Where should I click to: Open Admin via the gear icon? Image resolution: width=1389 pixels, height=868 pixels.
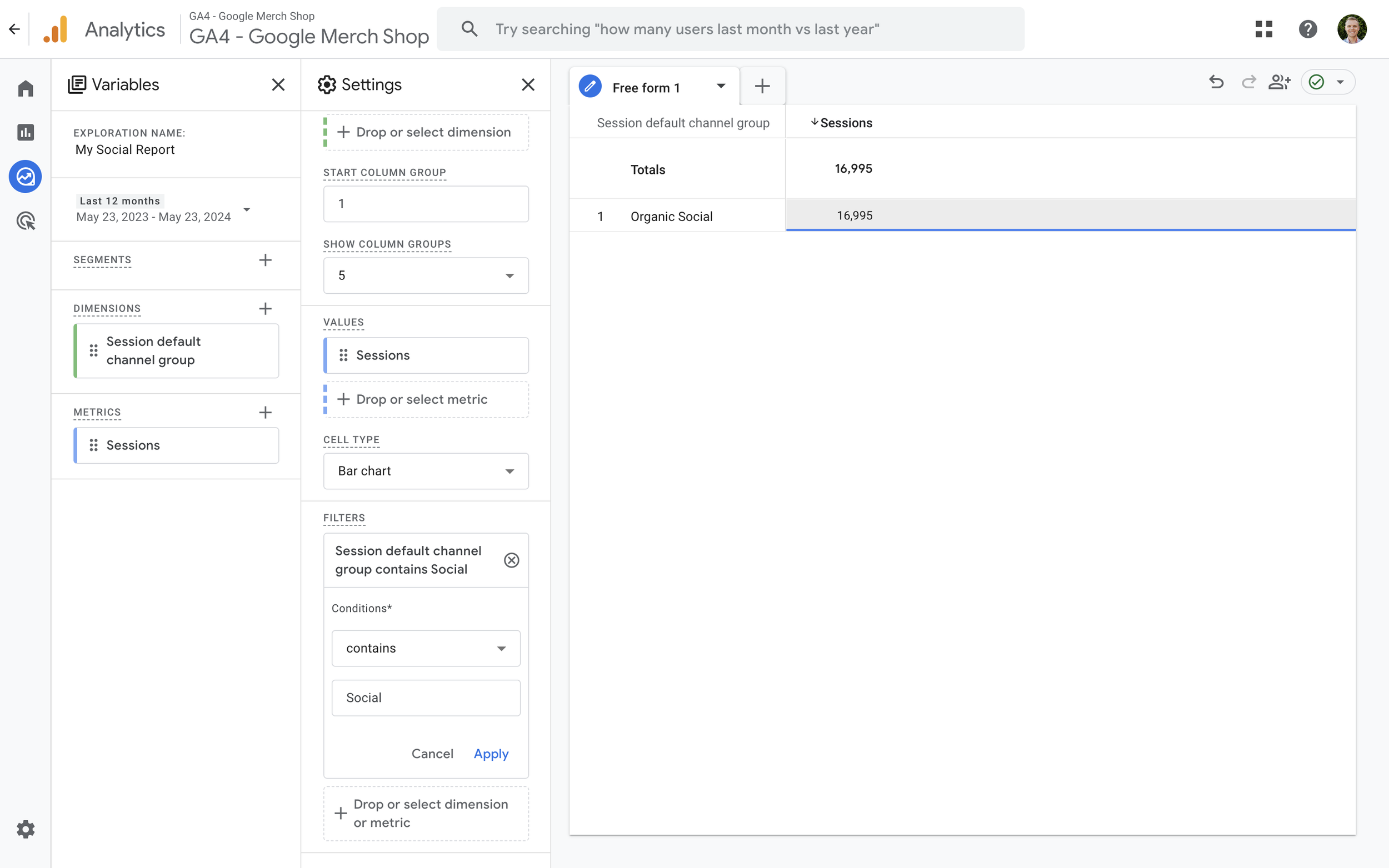(25, 829)
